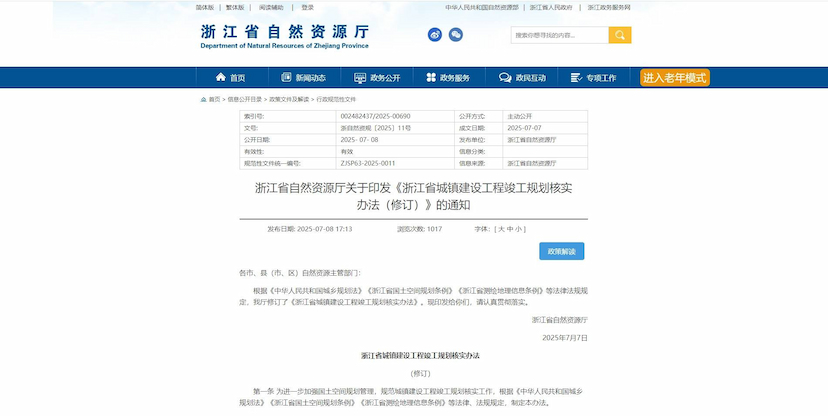Click the orange search magnifier button
This screenshot has width=828, height=416.
pos(620,35)
